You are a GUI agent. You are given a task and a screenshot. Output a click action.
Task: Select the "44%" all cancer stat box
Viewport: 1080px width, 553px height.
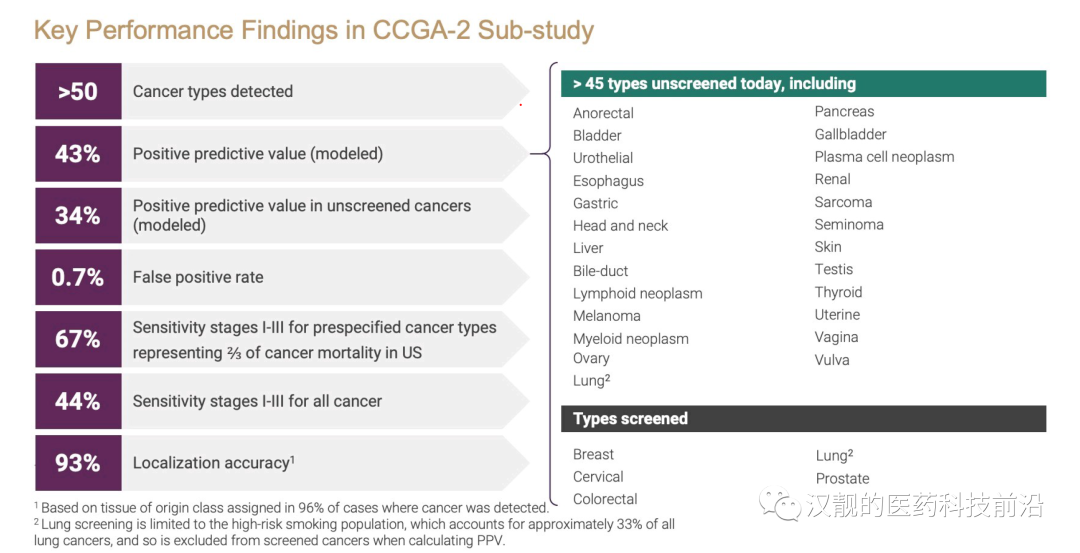(78, 401)
